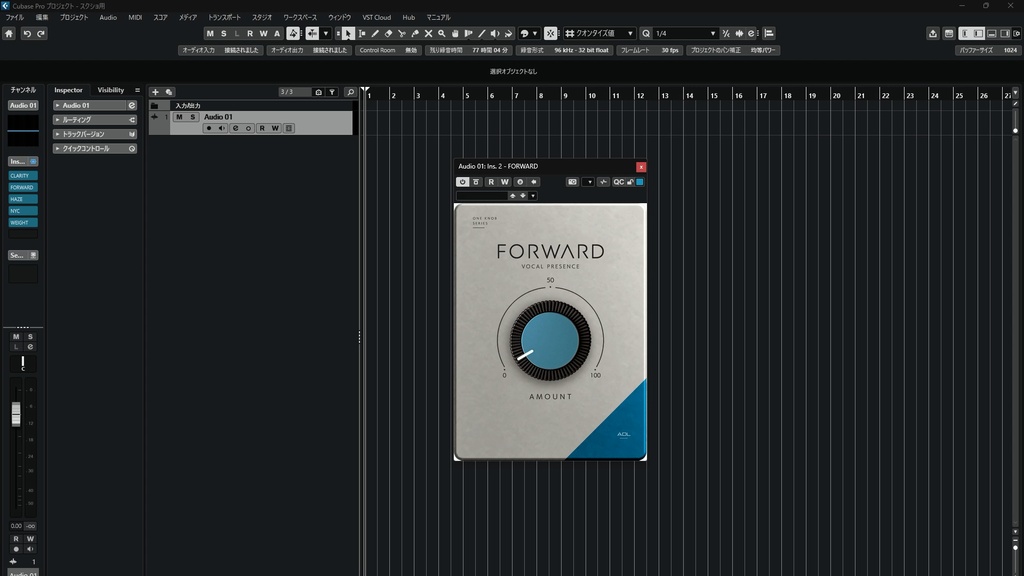Select the Erase tool
Image resolution: width=1024 pixels, height=576 pixels.
389,33
